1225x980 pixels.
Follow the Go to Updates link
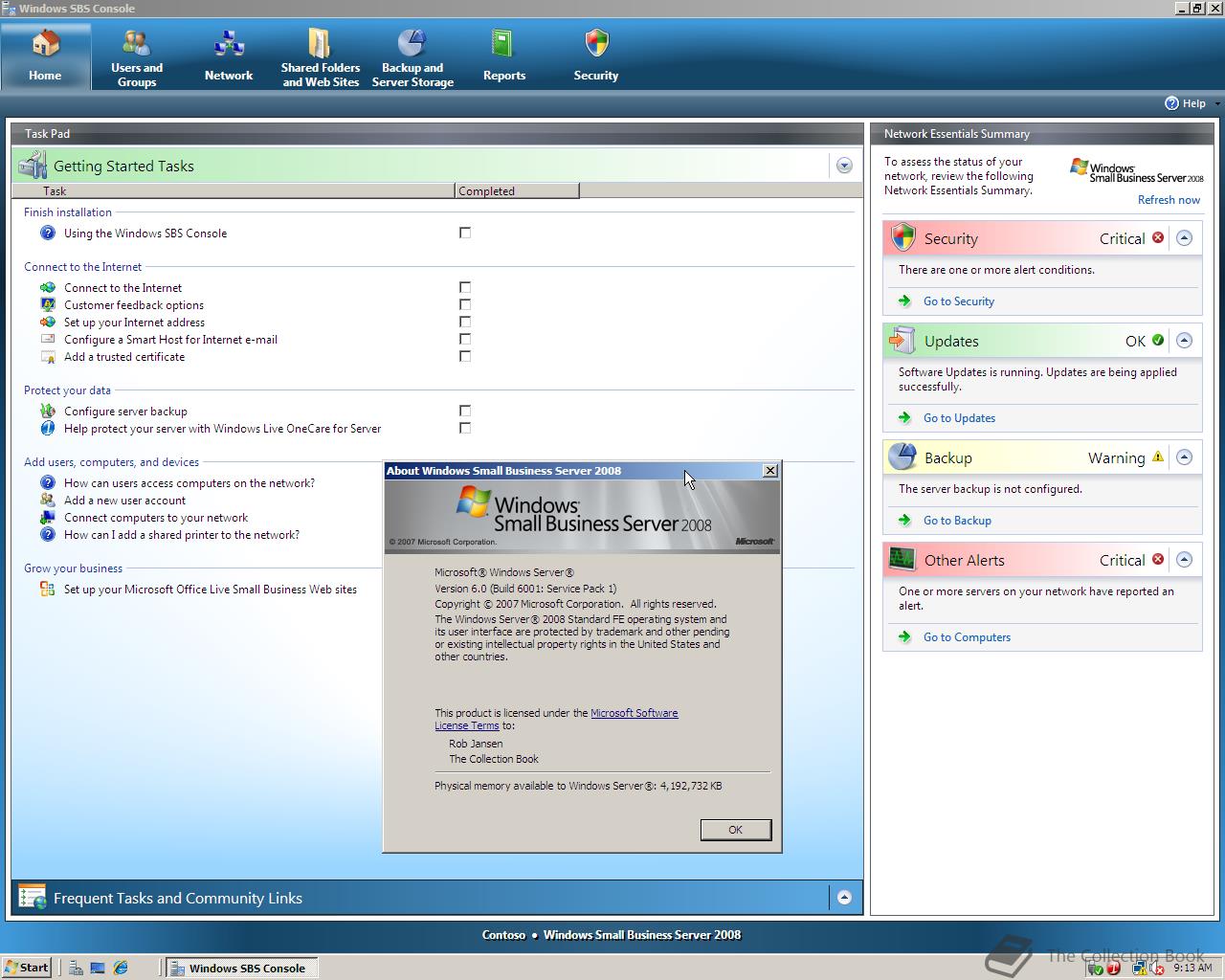pyautogui.click(x=959, y=417)
